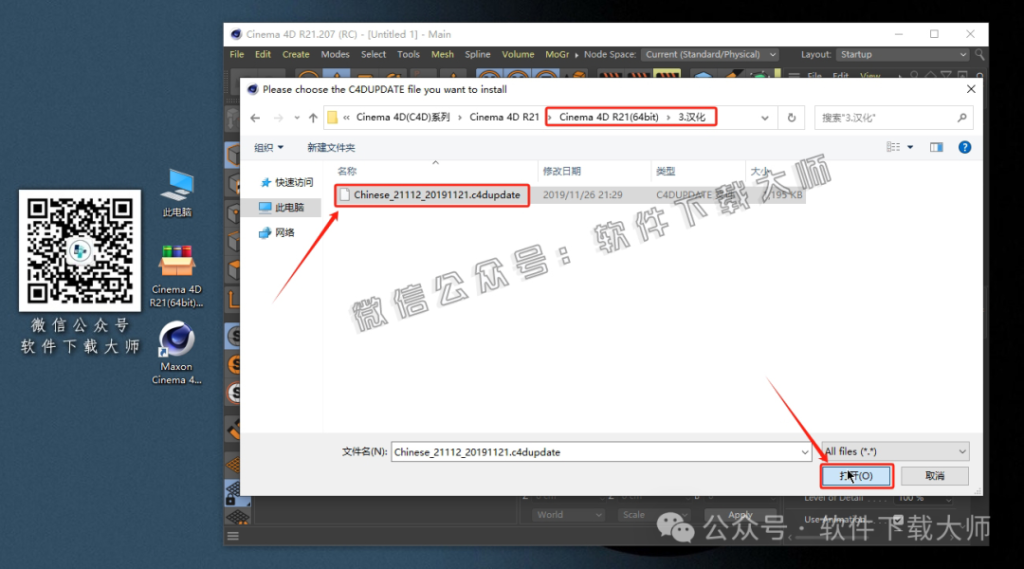This screenshot has width=1024, height=569.
Task: Sort by 名称 (Name) column header
Action: [347, 171]
